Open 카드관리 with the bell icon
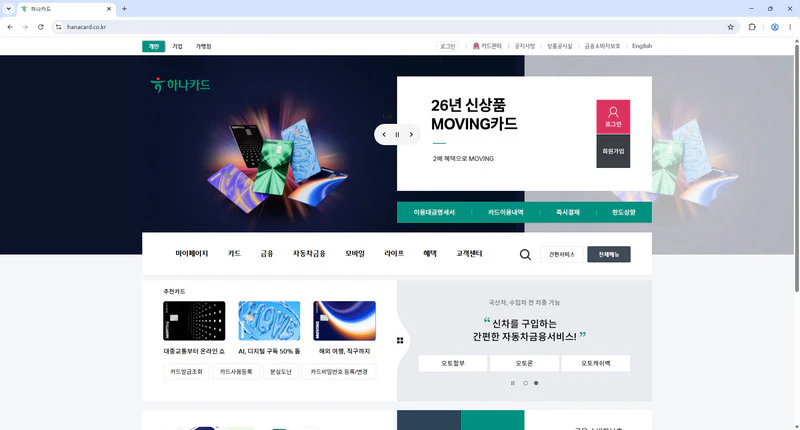The image size is (800, 430). (487, 46)
